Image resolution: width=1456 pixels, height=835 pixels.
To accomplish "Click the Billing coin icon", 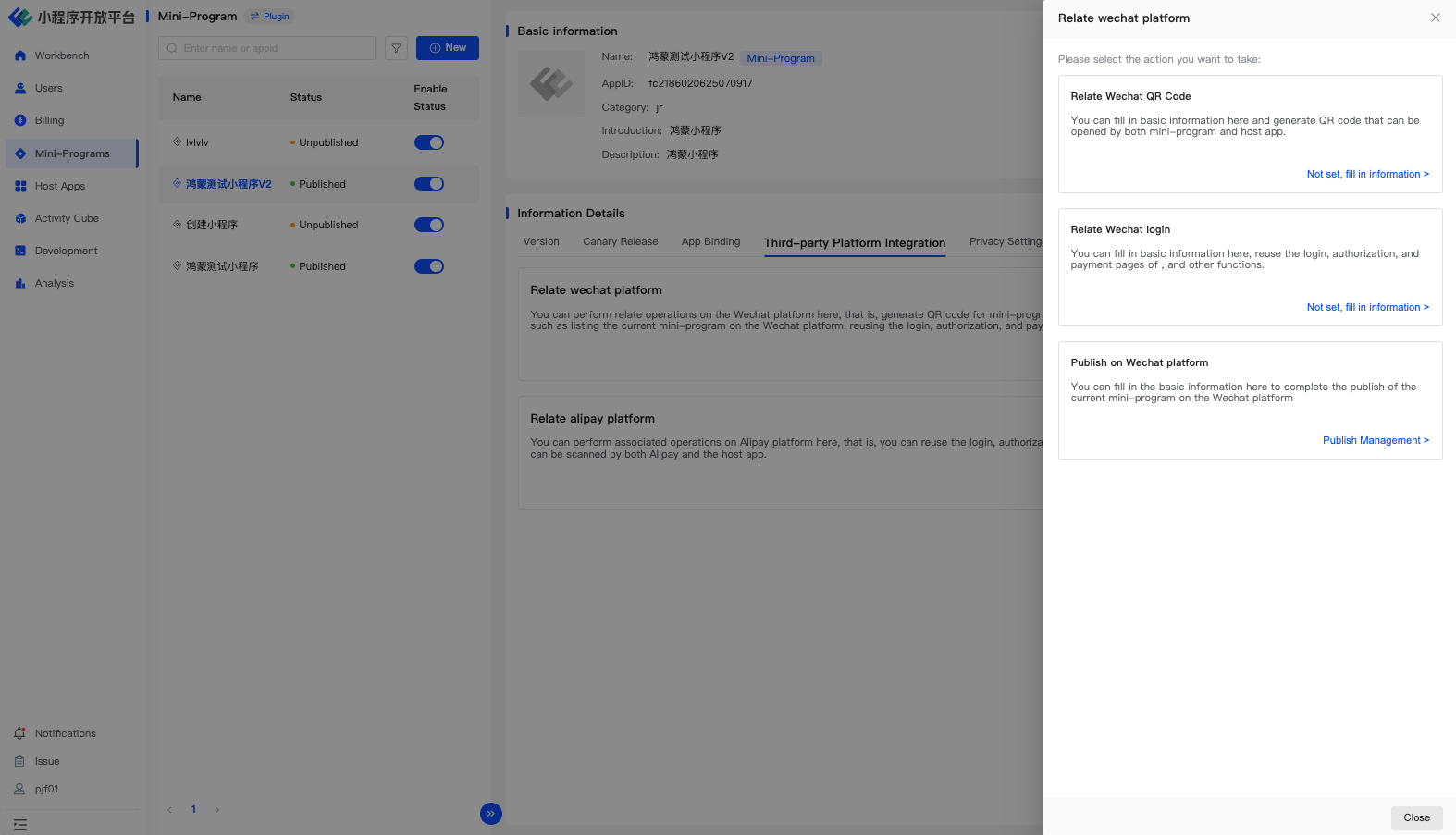I will tap(20, 120).
